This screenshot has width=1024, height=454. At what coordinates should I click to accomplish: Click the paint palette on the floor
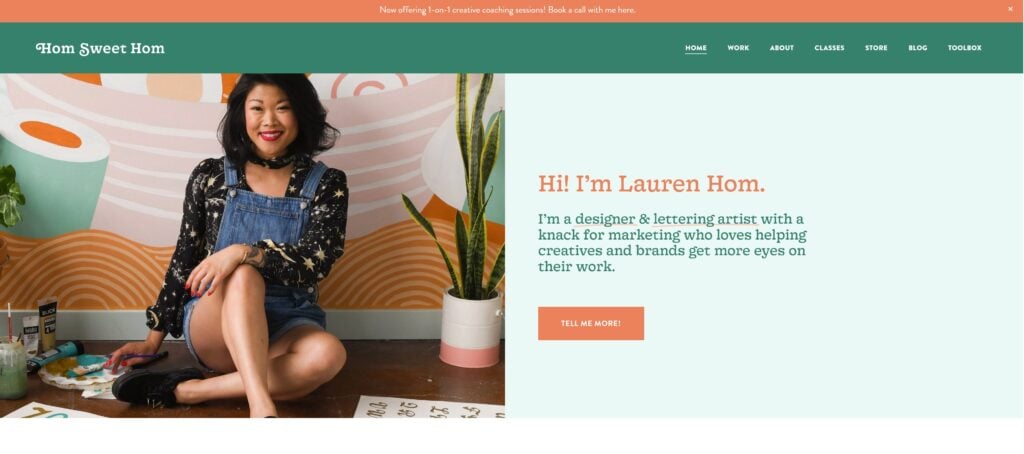pyautogui.click(x=77, y=372)
